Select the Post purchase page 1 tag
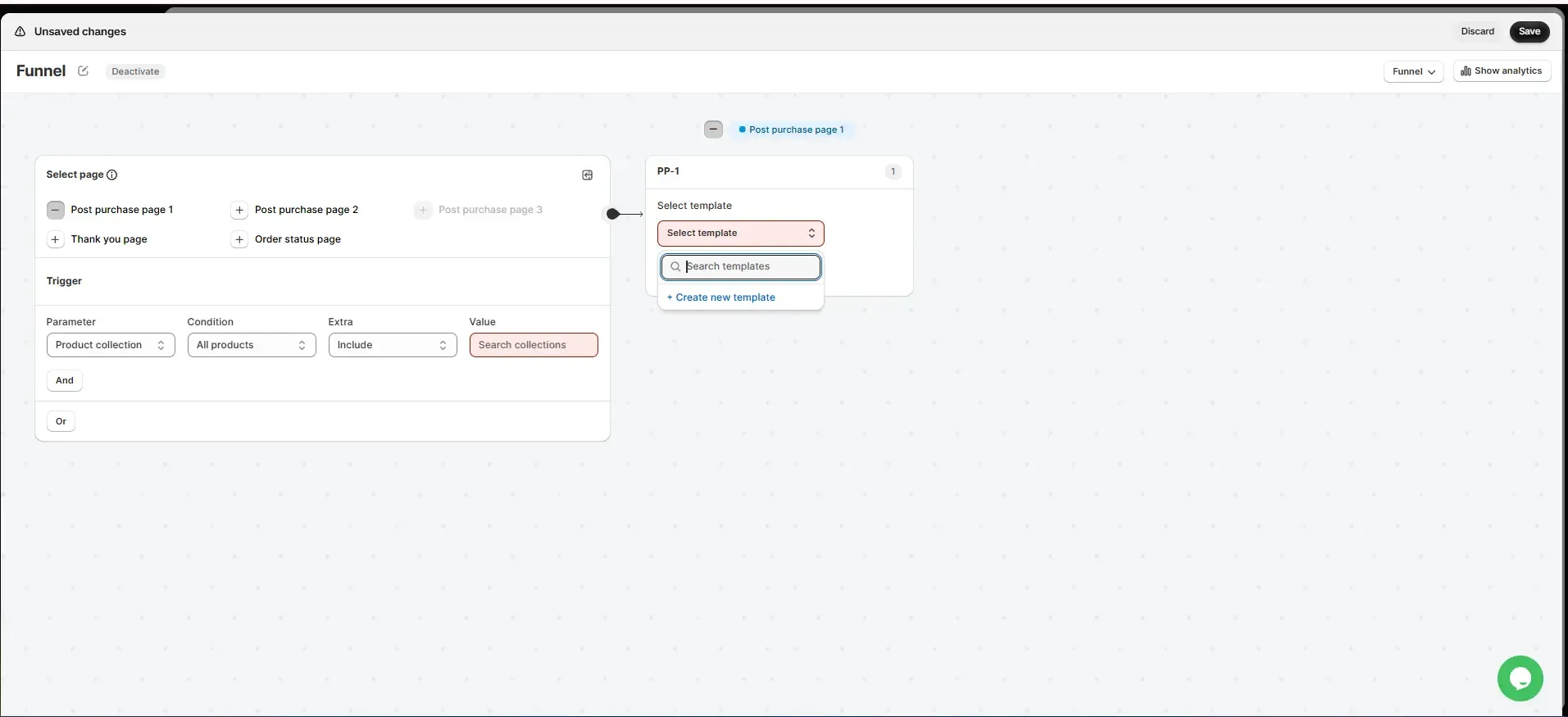The width and height of the screenshot is (1568, 717). (x=792, y=129)
